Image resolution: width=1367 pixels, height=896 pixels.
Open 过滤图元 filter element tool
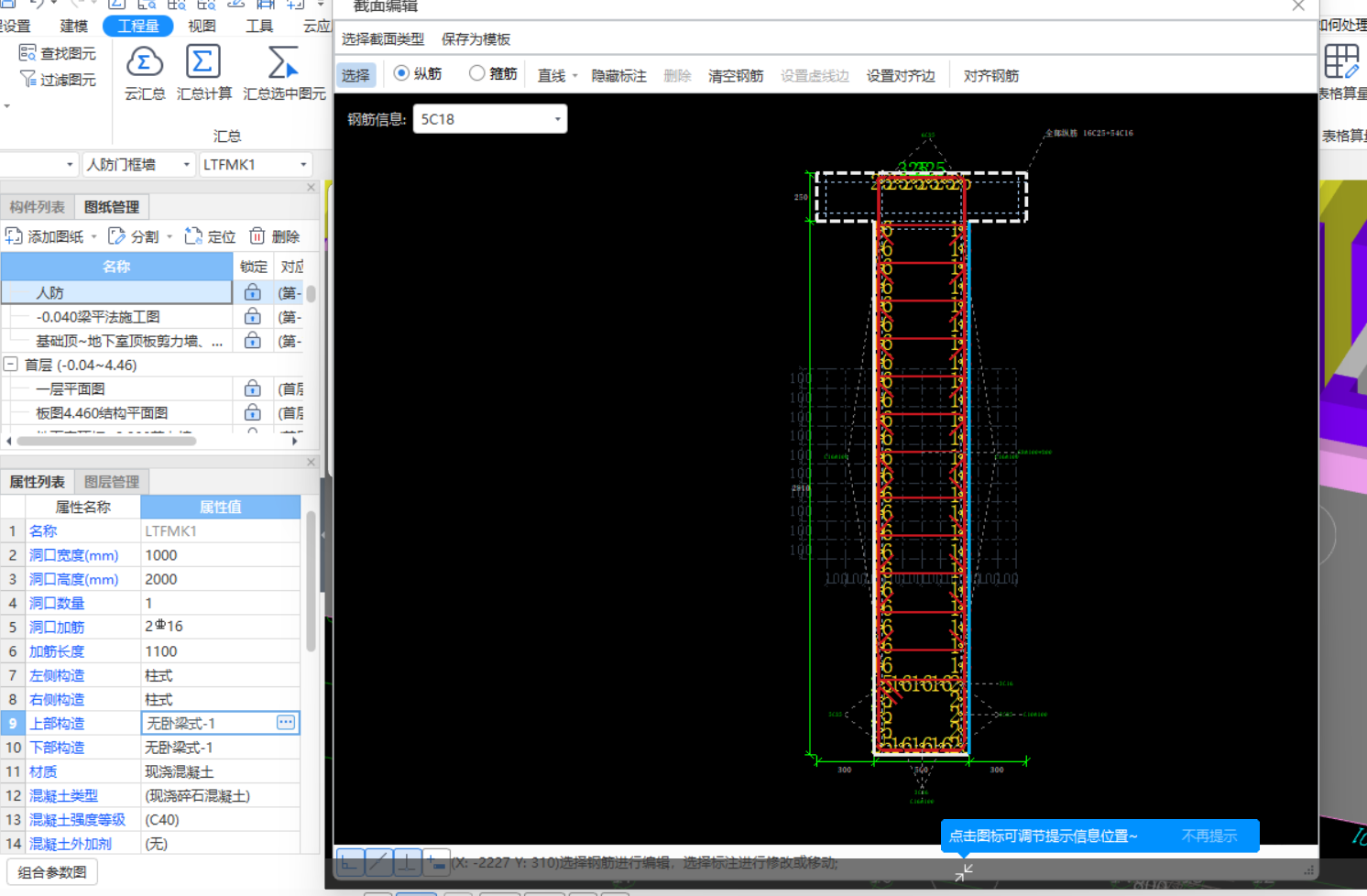click(x=57, y=80)
